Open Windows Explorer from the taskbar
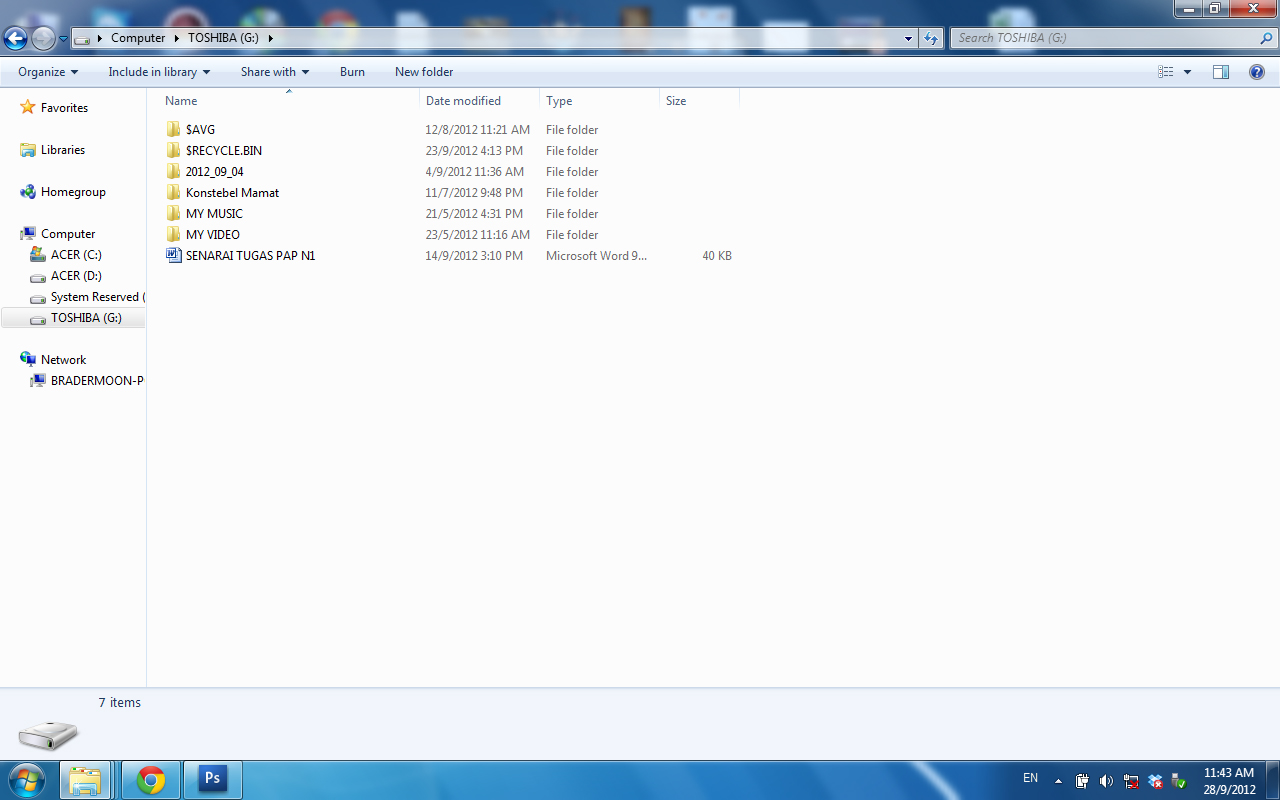Viewport: 1280px width, 800px height. coord(85,779)
